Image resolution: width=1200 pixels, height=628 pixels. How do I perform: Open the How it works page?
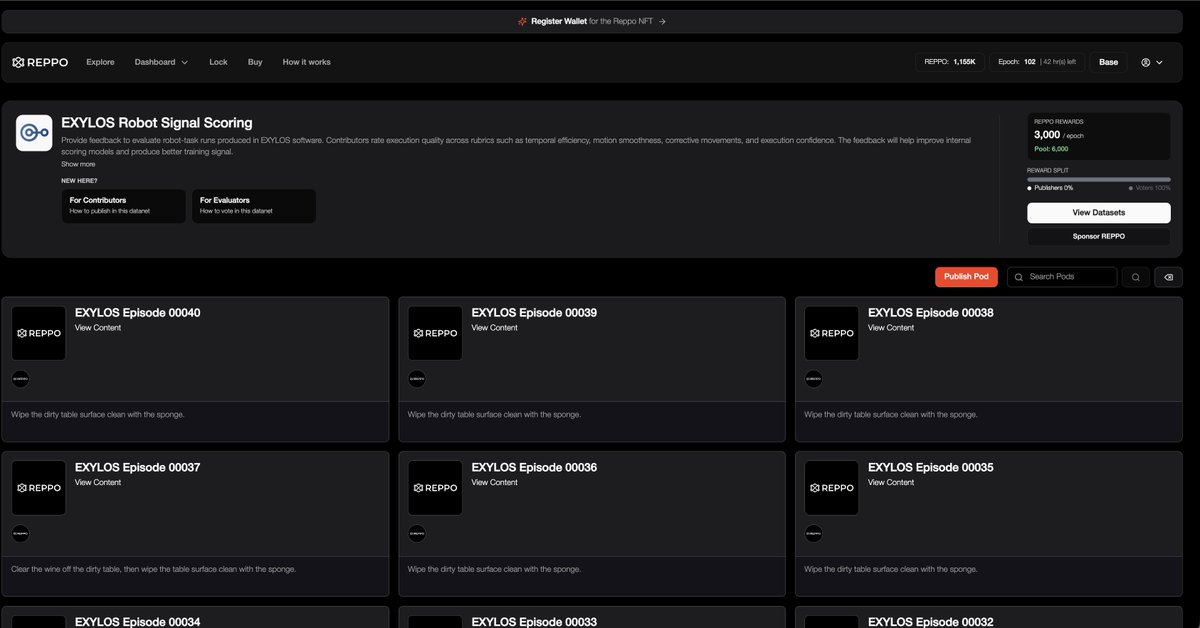pos(306,62)
